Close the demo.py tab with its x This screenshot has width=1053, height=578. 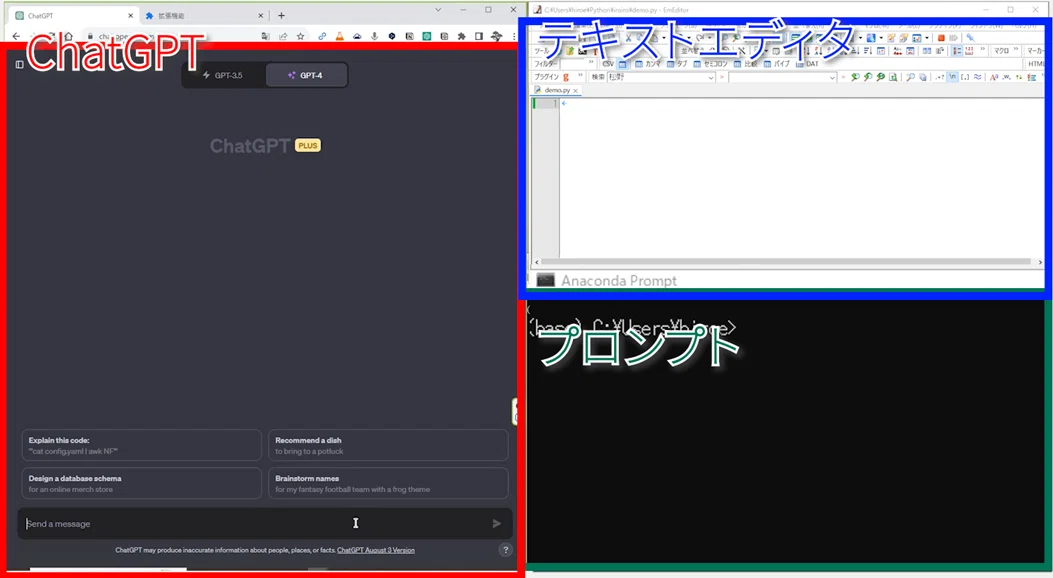576,91
